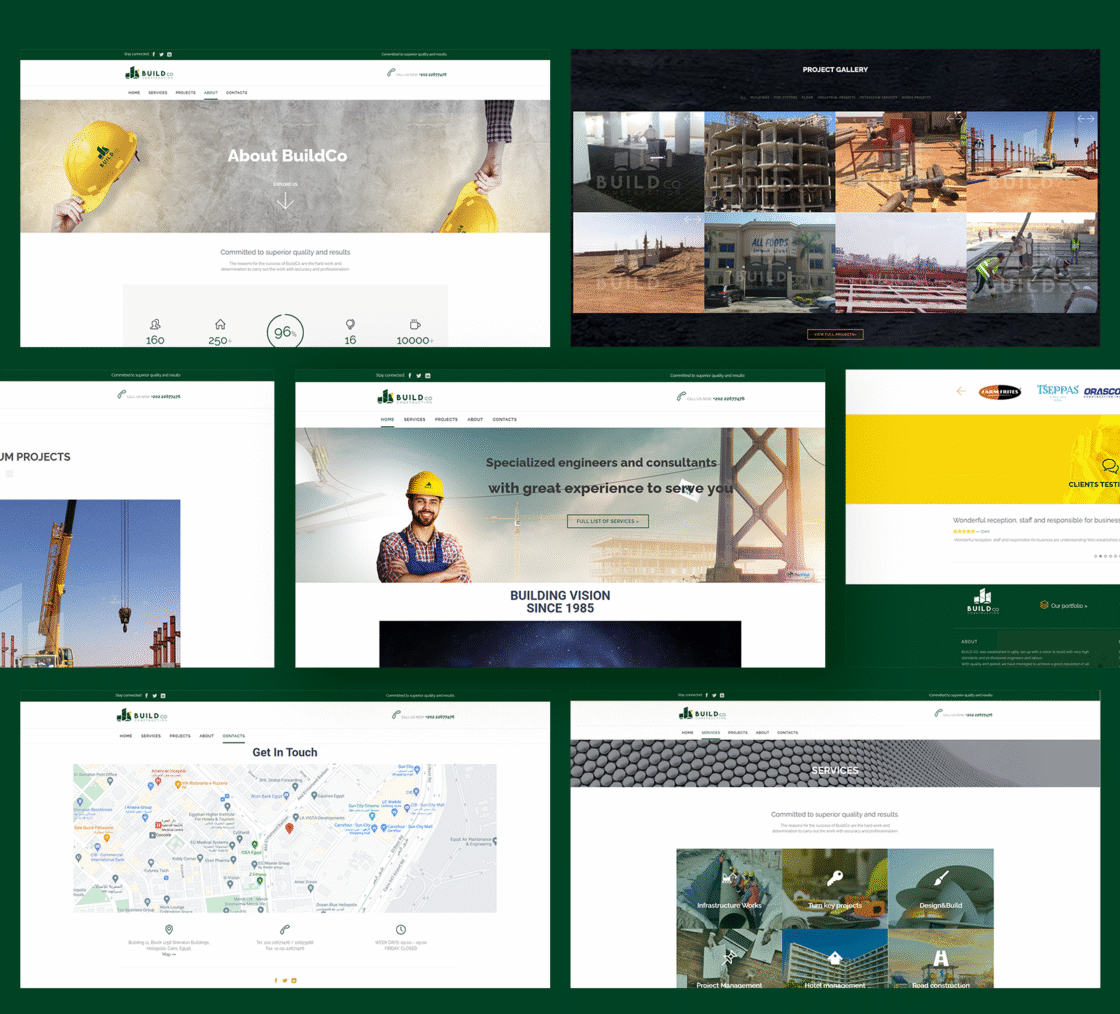Open the Our portfolio link in the footer
The image size is (1120, 1014).
pos(1064,605)
